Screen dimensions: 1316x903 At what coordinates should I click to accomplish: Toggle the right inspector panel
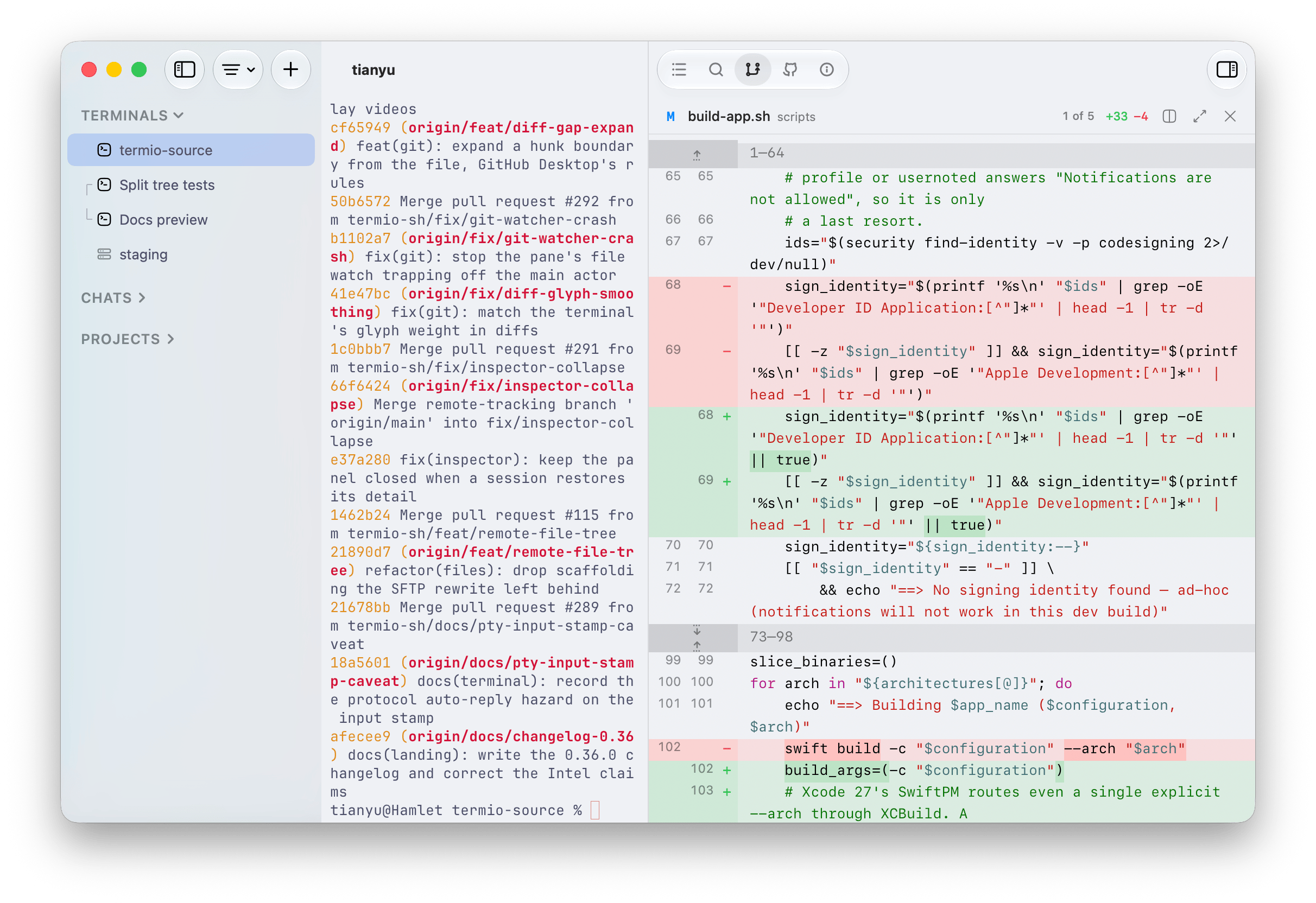tap(1226, 69)
